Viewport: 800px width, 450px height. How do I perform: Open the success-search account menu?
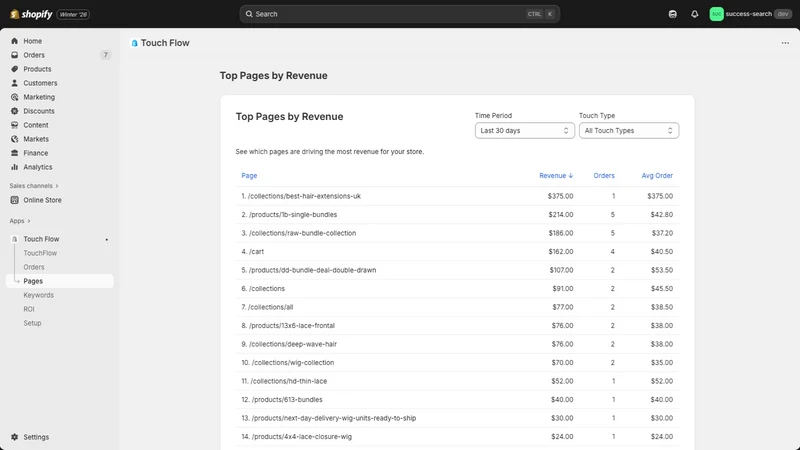(x=750, y=14)
